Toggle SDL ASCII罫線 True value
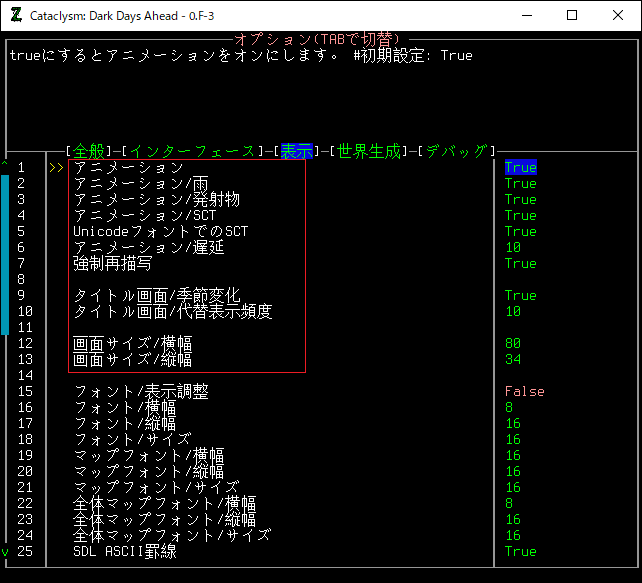Screen dimensions: 642x583 click(x=520, y=552)
